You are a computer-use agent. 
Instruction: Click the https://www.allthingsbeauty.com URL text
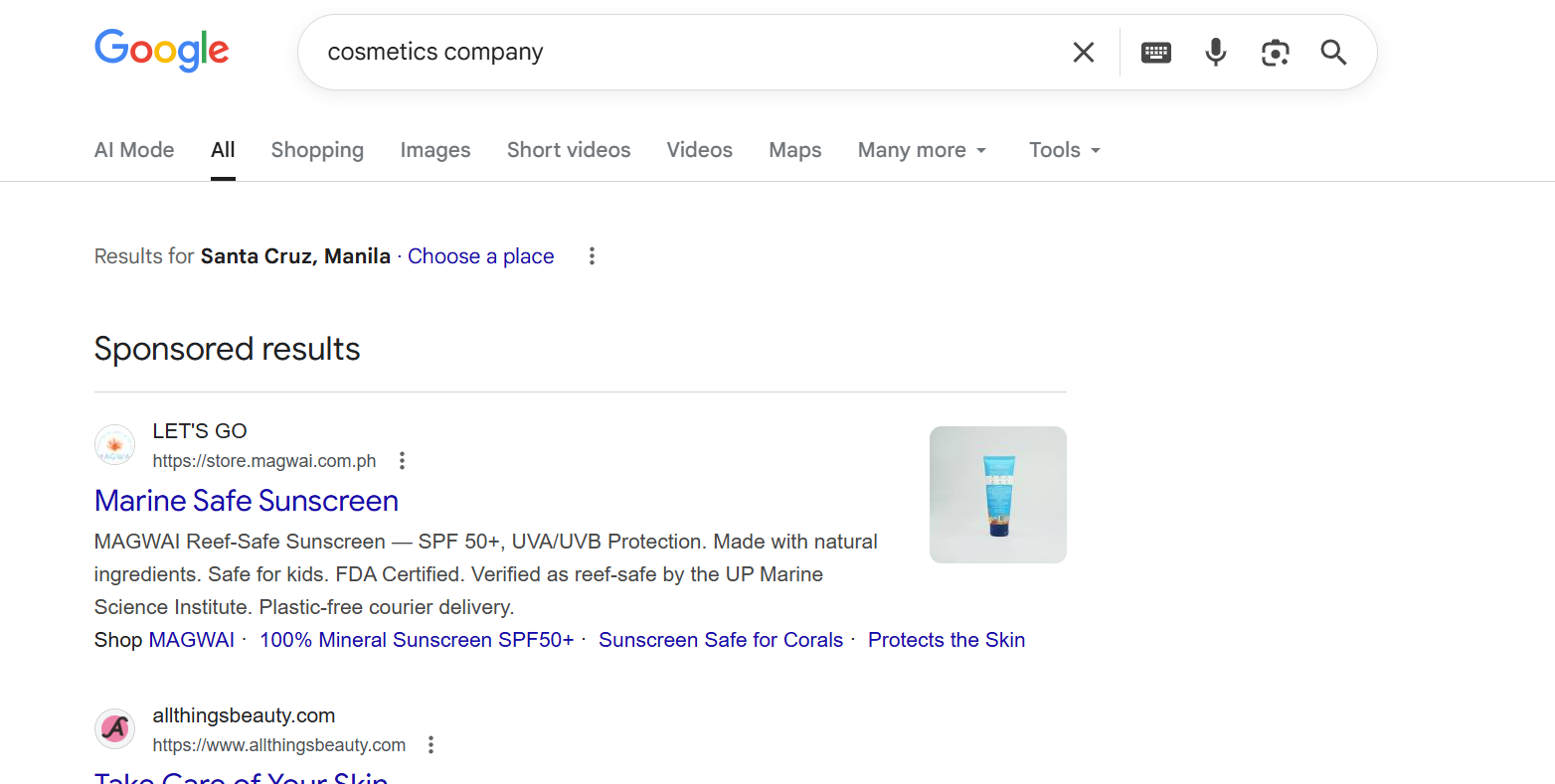[x=279, y=745]
